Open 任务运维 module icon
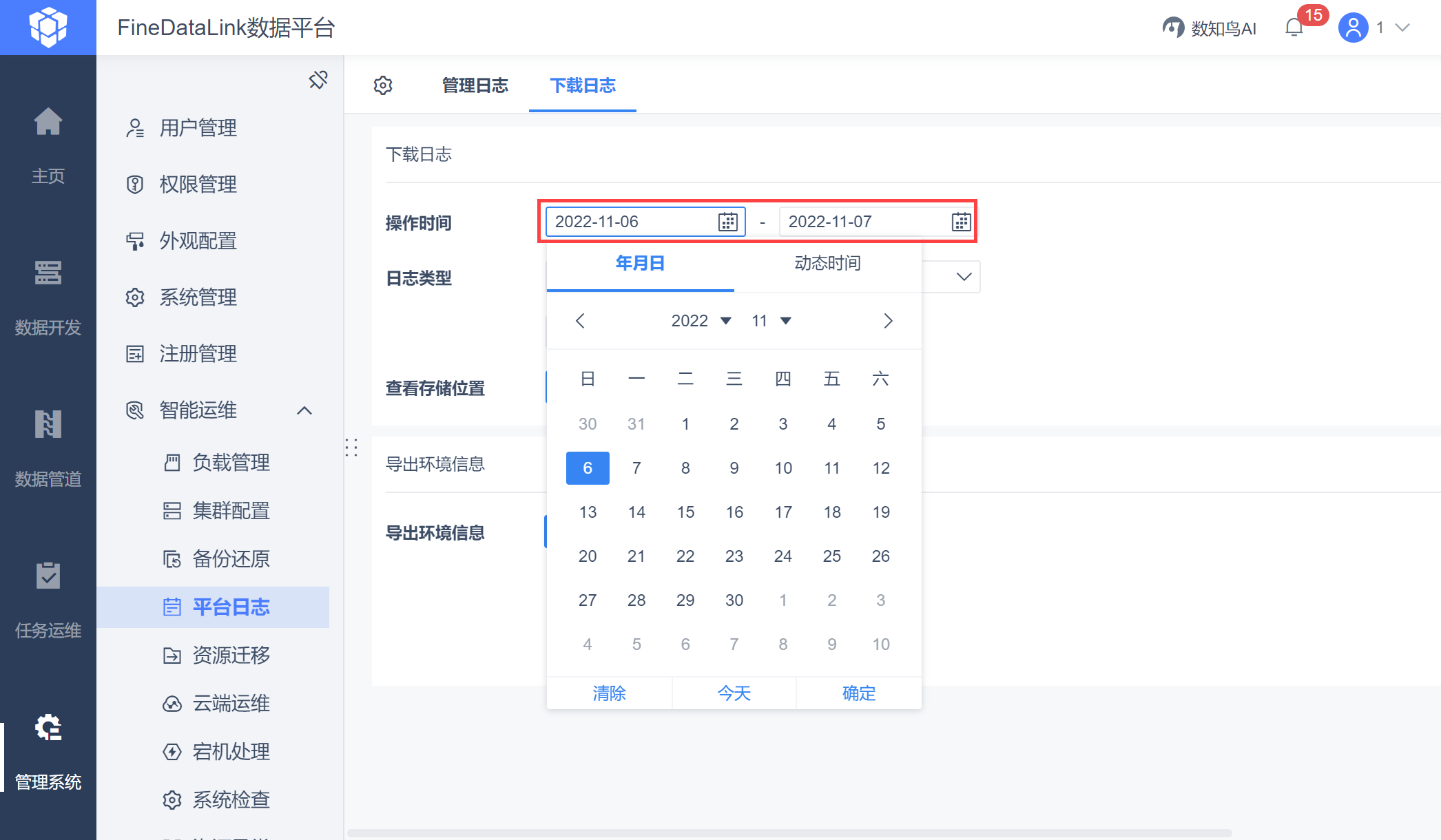1441x840 pixels. click(48, 576)
